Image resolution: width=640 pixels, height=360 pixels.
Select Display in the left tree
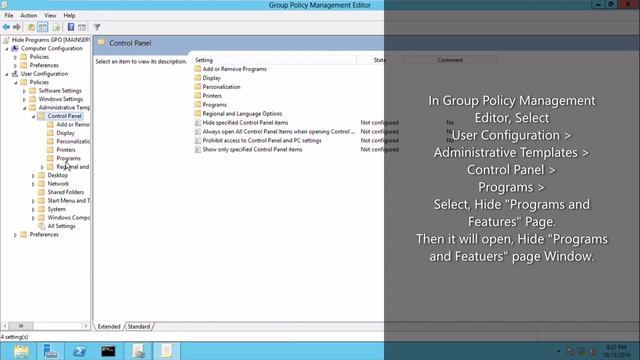[65, 133]
